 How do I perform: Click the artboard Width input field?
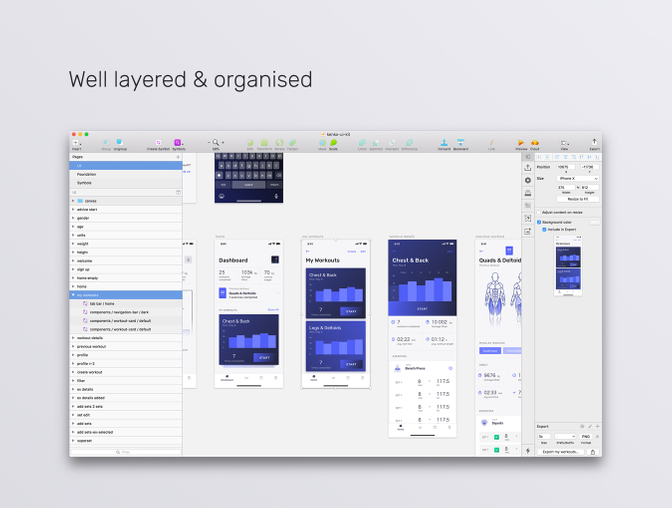pyautogui.click(x=566, y=187)
